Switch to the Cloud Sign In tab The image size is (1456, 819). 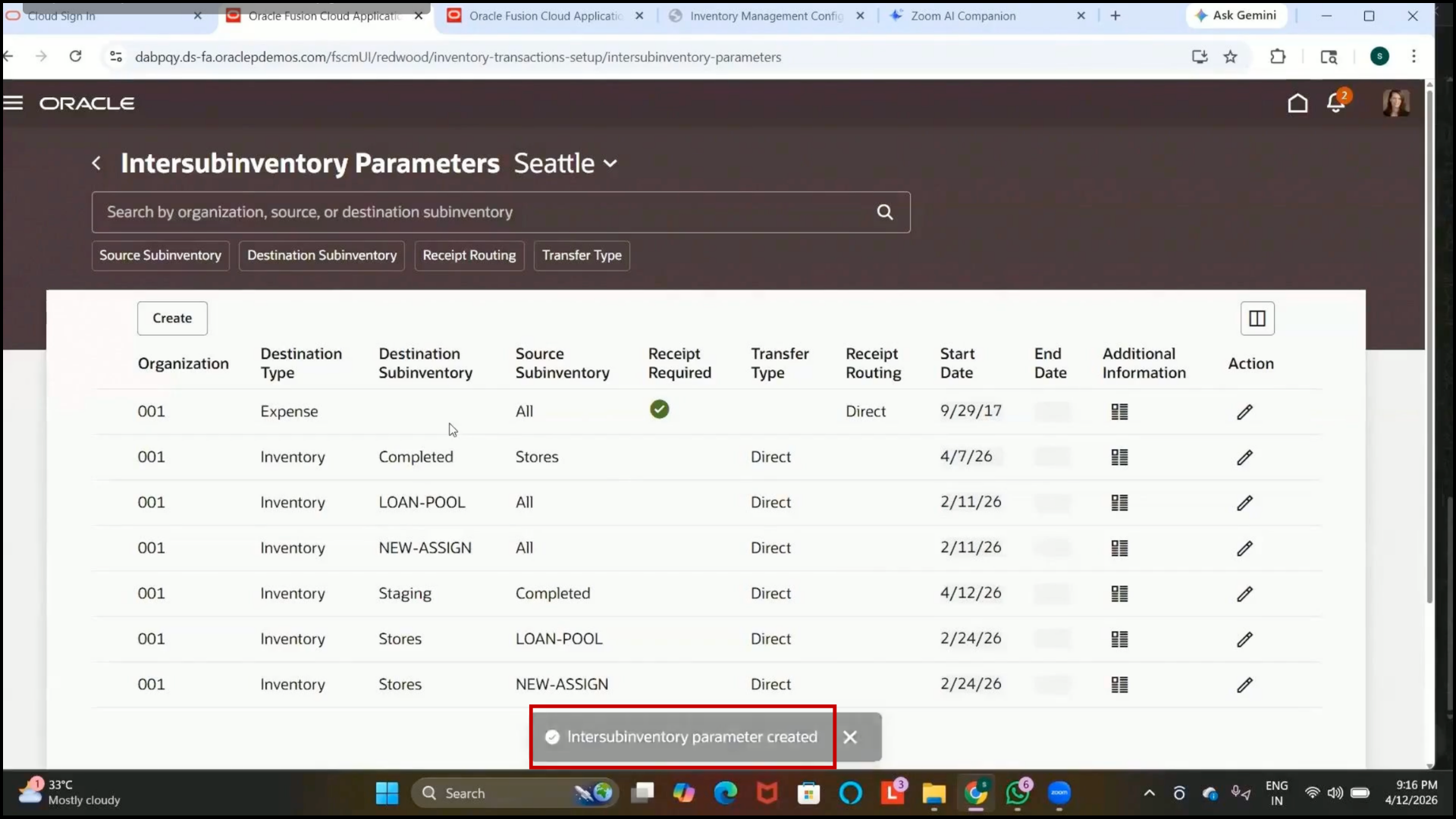106,16
